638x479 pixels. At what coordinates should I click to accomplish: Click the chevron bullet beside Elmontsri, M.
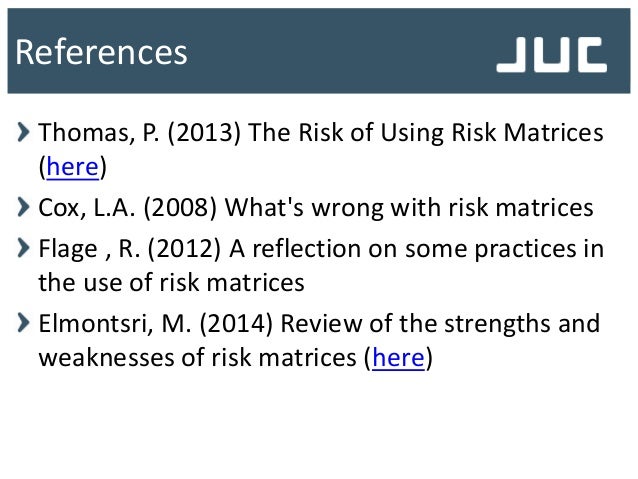(23, 323)
